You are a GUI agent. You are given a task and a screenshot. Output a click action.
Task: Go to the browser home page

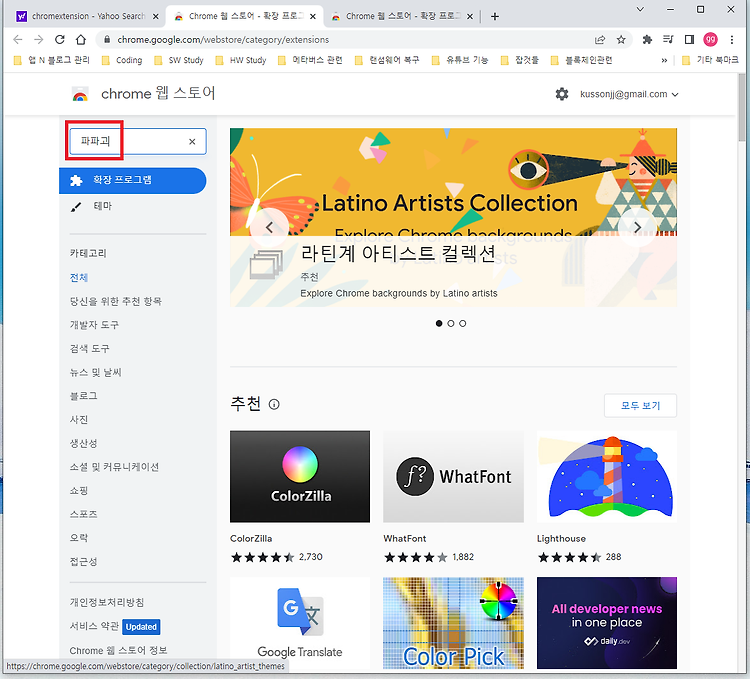click(x=81, y=40)
